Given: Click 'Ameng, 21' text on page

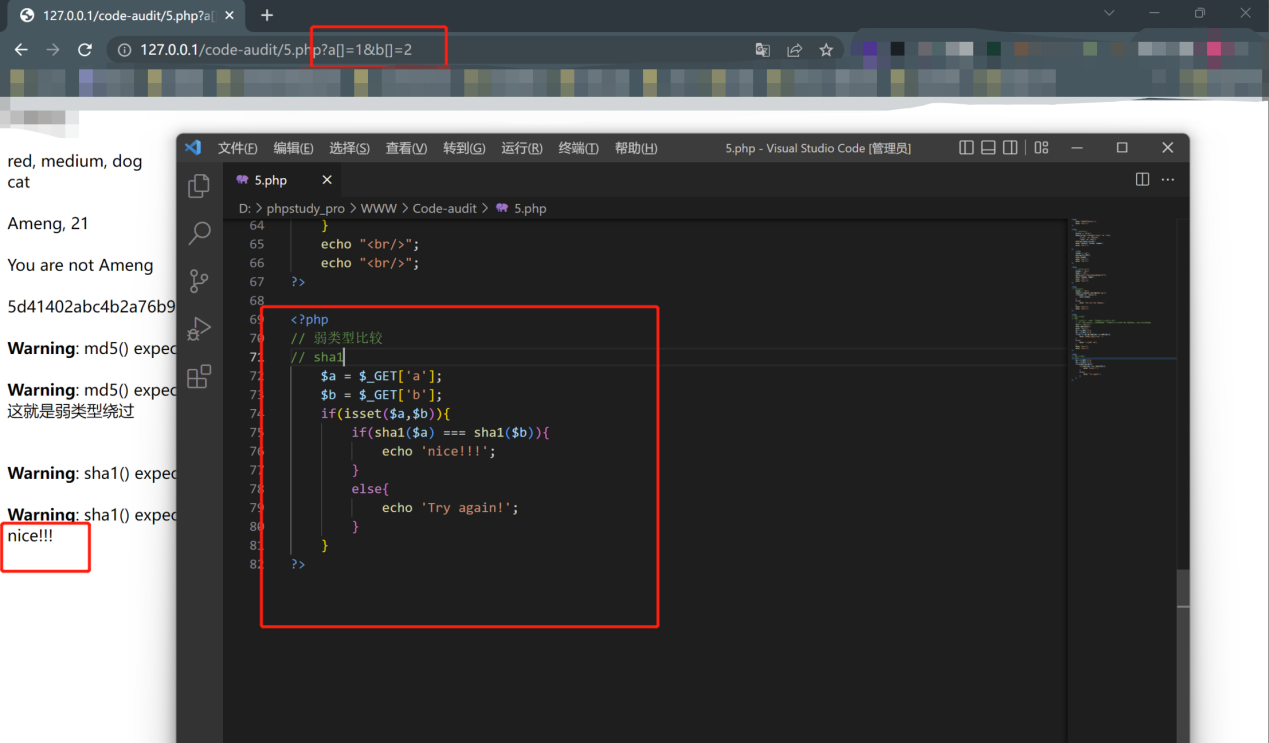Looking at the screenshot, I should [48, 224].
